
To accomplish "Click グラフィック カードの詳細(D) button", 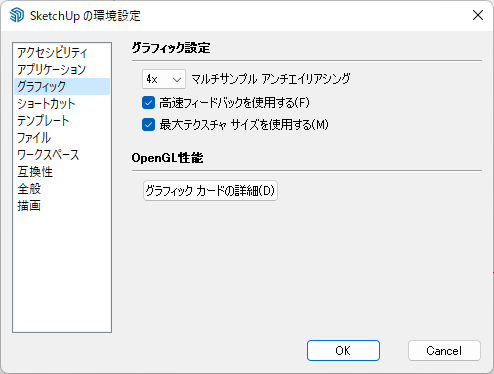I will click(x=210, y=191).
